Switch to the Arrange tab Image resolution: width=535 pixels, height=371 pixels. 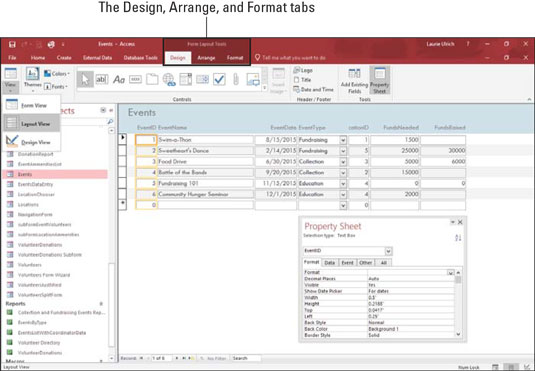click(x=206, y=58)
